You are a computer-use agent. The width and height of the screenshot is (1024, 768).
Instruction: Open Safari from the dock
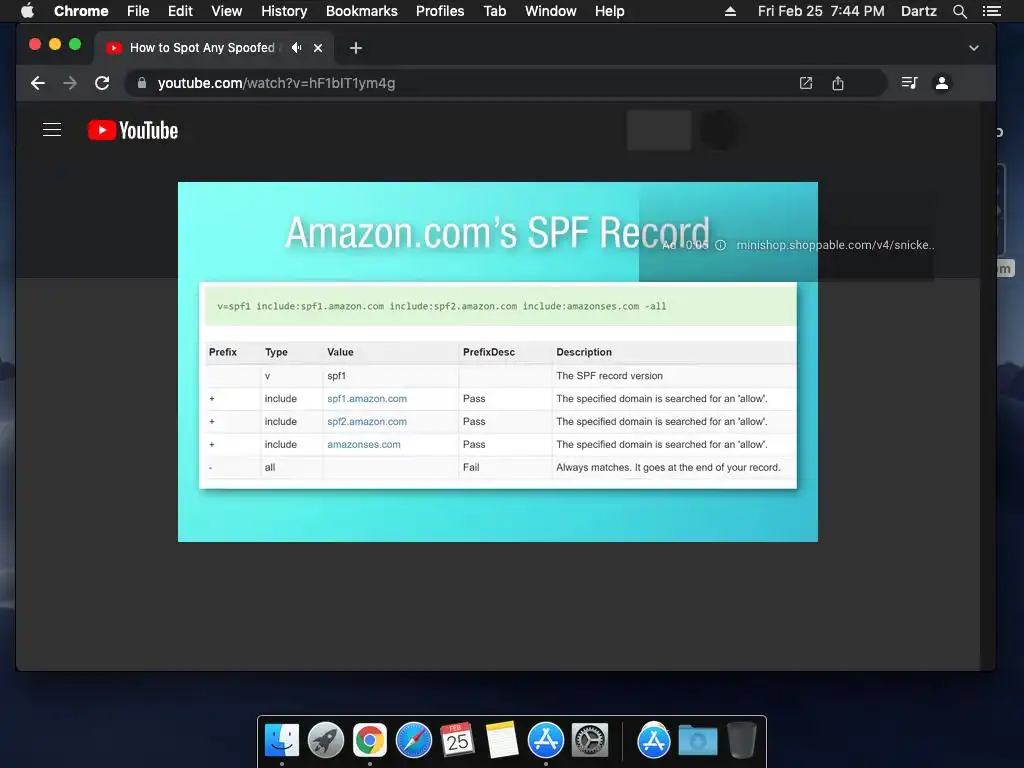pyautogui.click(x=414, y=741)
